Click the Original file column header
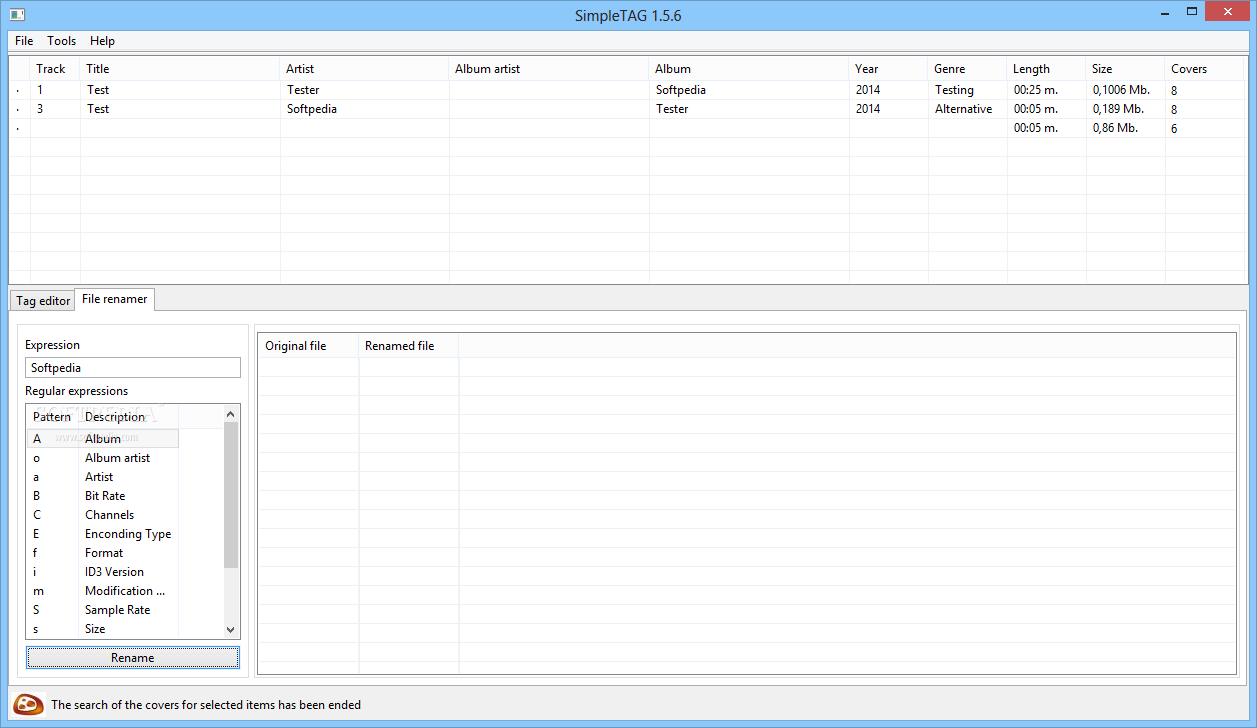 coord(308,346)
